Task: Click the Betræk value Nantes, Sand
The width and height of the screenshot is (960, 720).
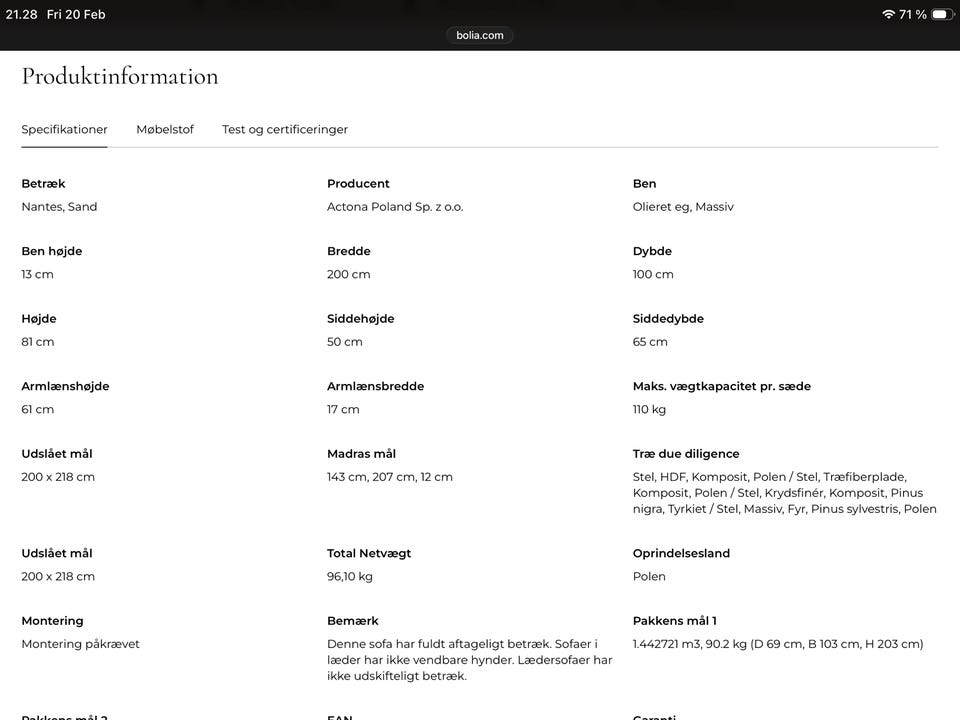Action: pos(59,207)
